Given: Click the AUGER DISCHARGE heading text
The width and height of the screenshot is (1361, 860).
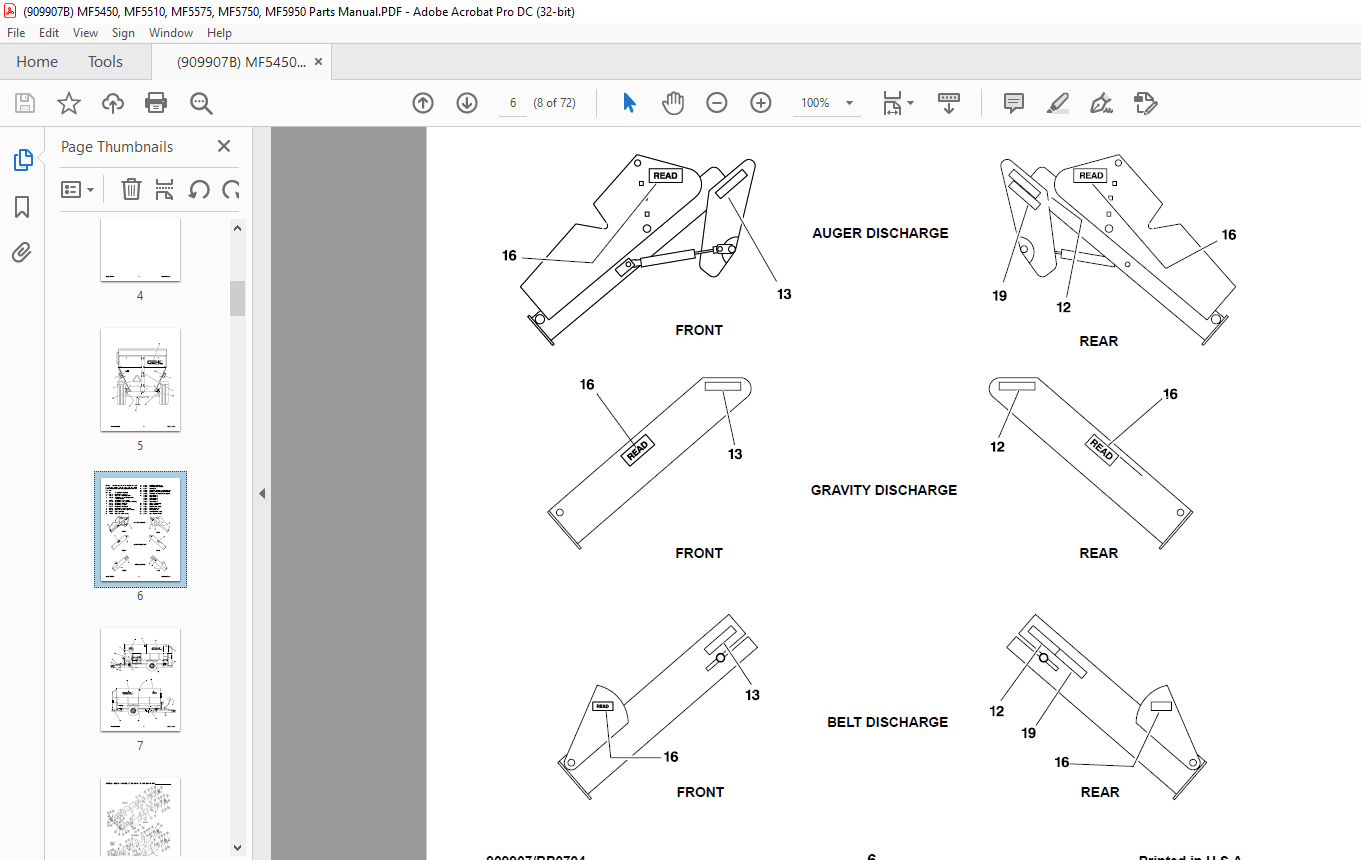Looking at the screenshot, I should (880, 233).
